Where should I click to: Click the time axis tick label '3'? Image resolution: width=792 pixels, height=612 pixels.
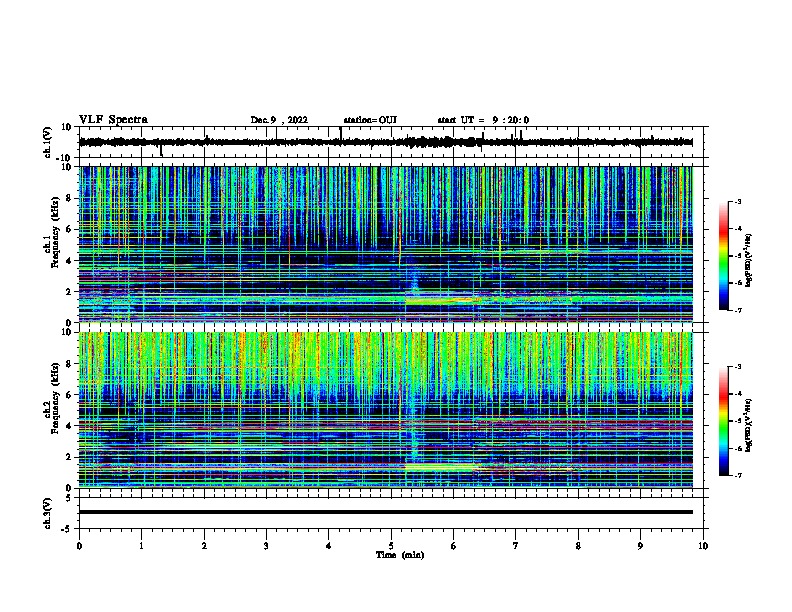point(266,546)
